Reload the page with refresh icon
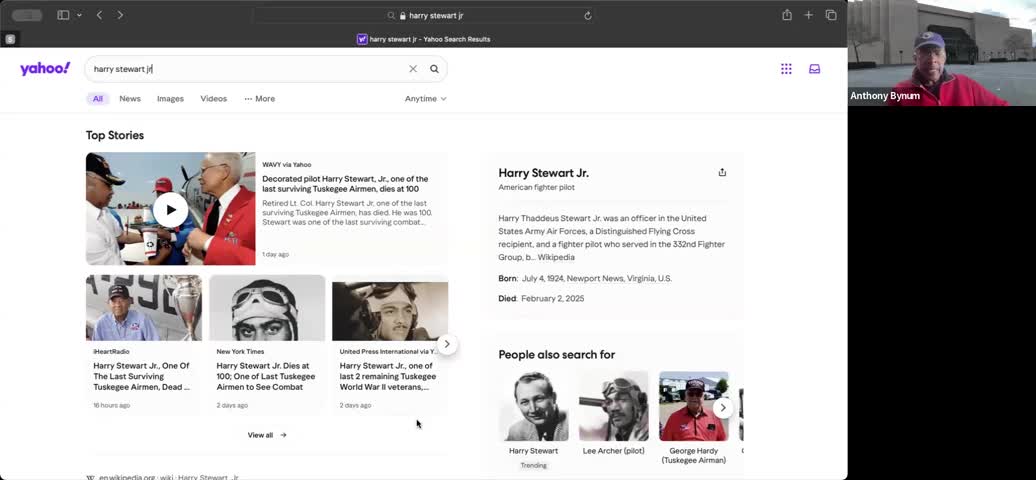Image resolution: width=1036 pixels, height=480 pixels. 587,15
